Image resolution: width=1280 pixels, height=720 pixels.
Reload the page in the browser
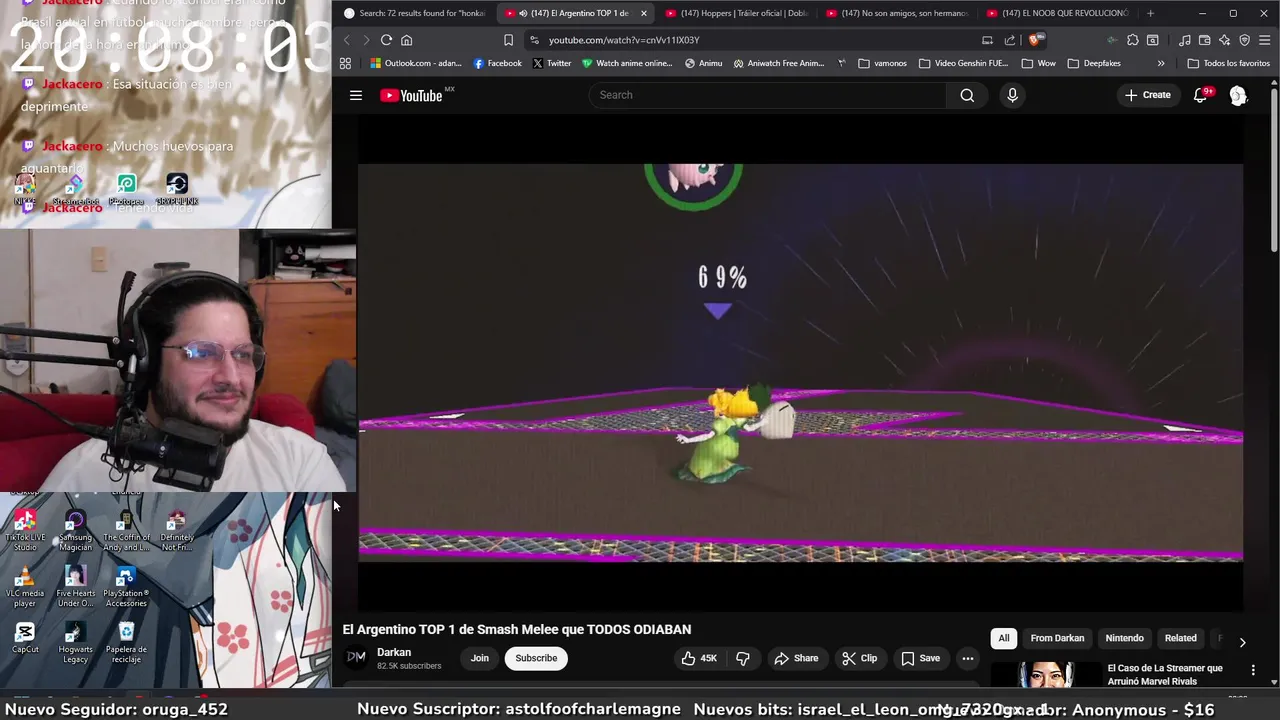click(386, 40)
